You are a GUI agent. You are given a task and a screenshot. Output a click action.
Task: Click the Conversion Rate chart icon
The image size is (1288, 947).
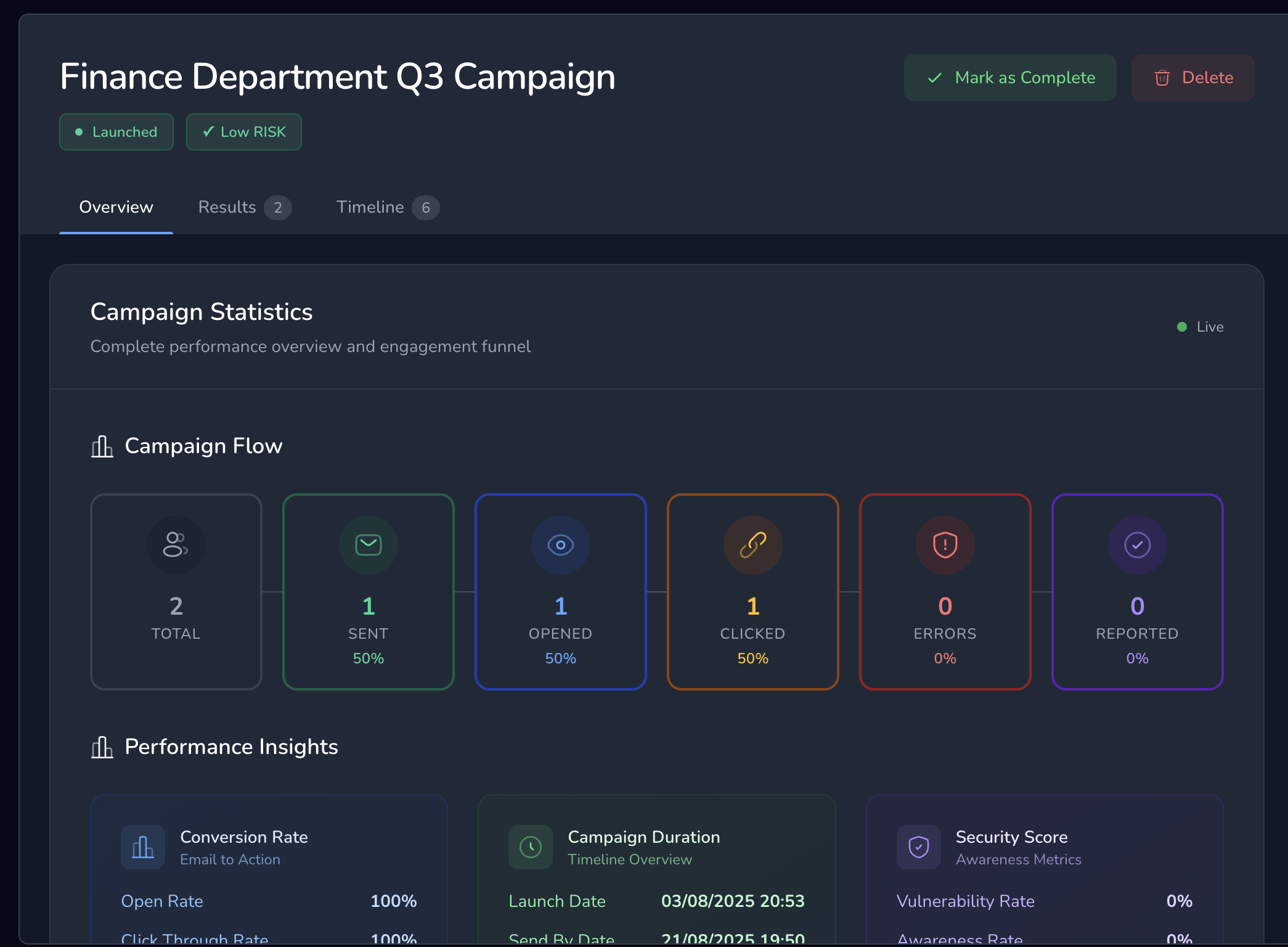pos(143,847)
